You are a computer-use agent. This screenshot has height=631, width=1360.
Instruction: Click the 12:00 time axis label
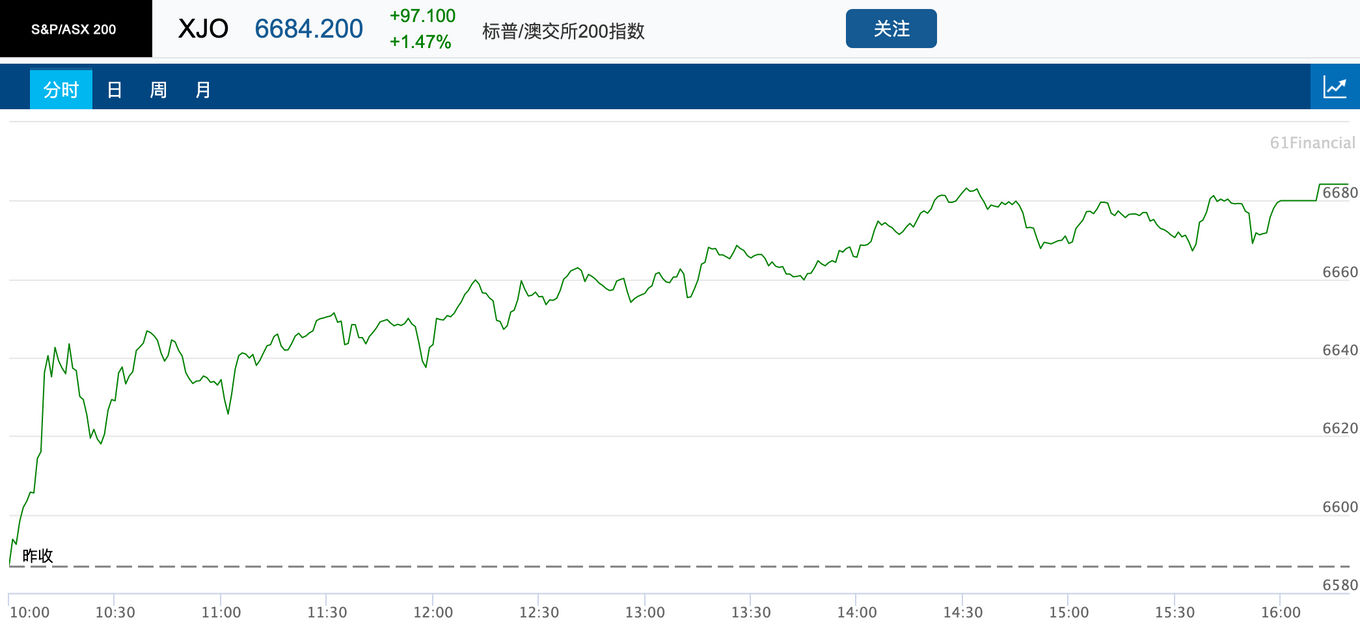433,612
